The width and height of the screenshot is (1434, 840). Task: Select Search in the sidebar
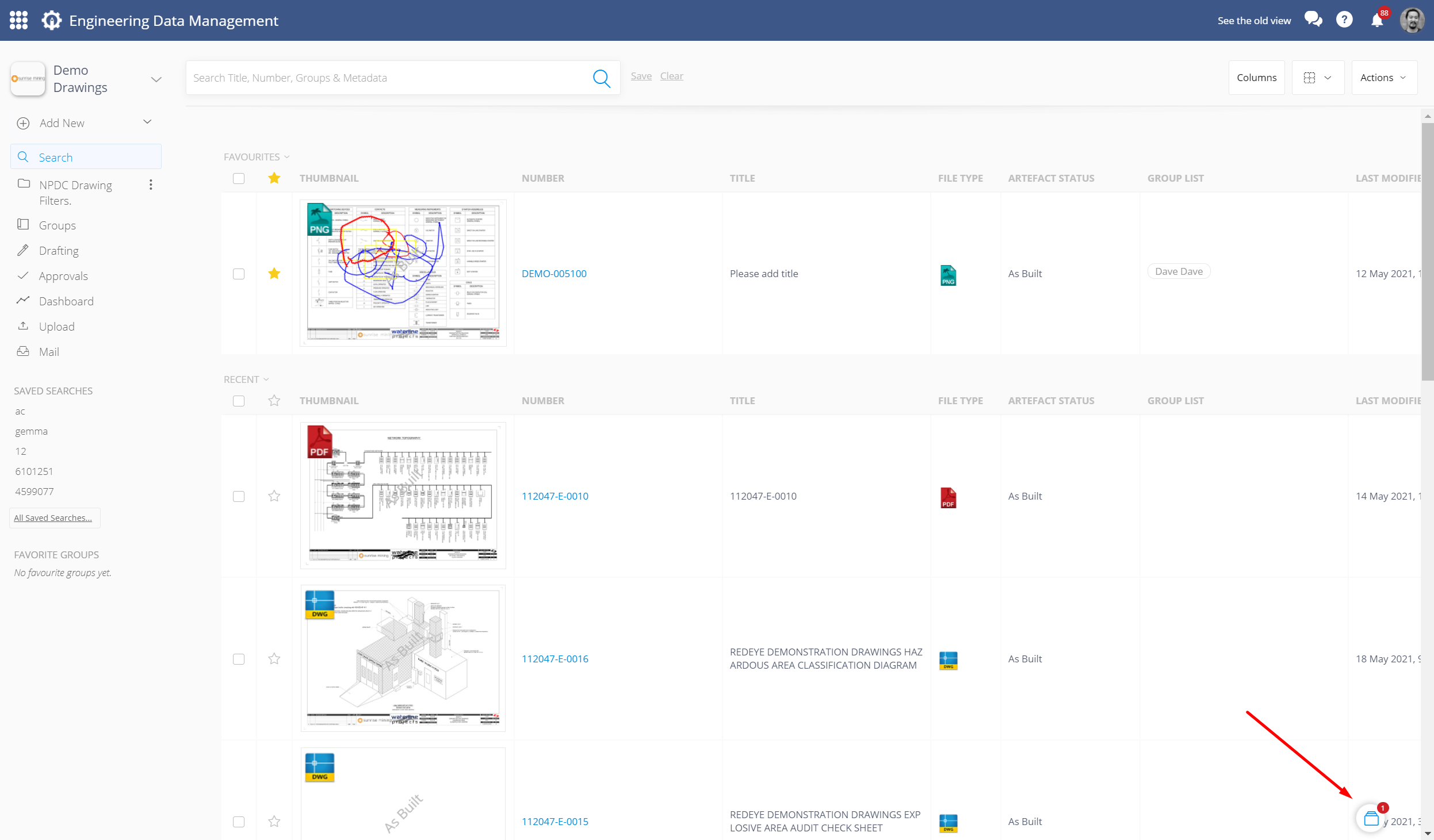pyautogui.click(x=86, y=157)
